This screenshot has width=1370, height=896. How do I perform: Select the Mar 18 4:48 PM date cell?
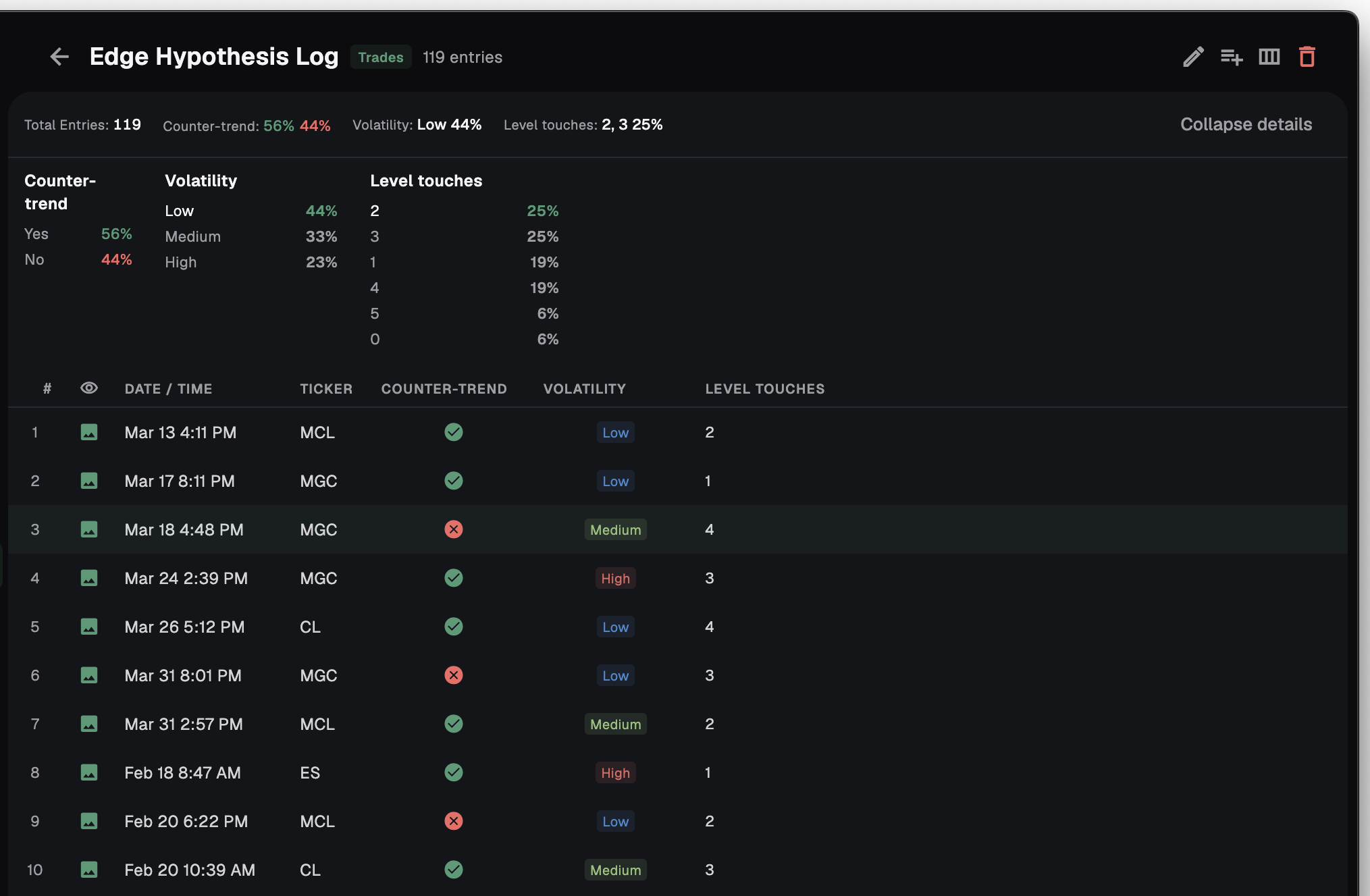coord(184,530)
